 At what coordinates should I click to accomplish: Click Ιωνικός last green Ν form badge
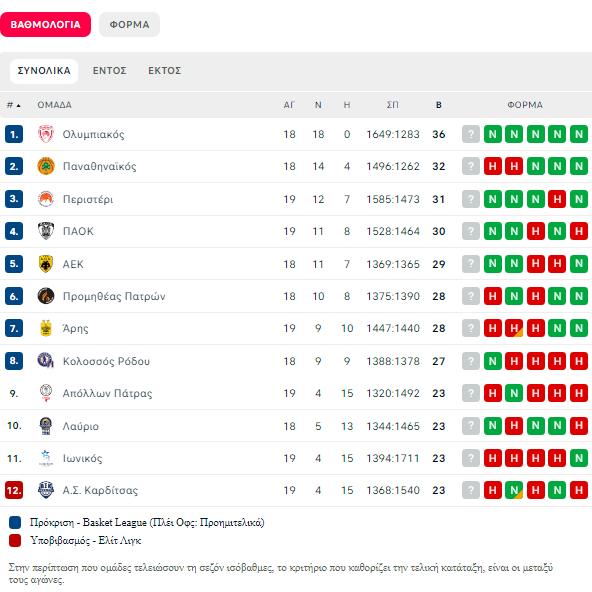coord(579,458)
